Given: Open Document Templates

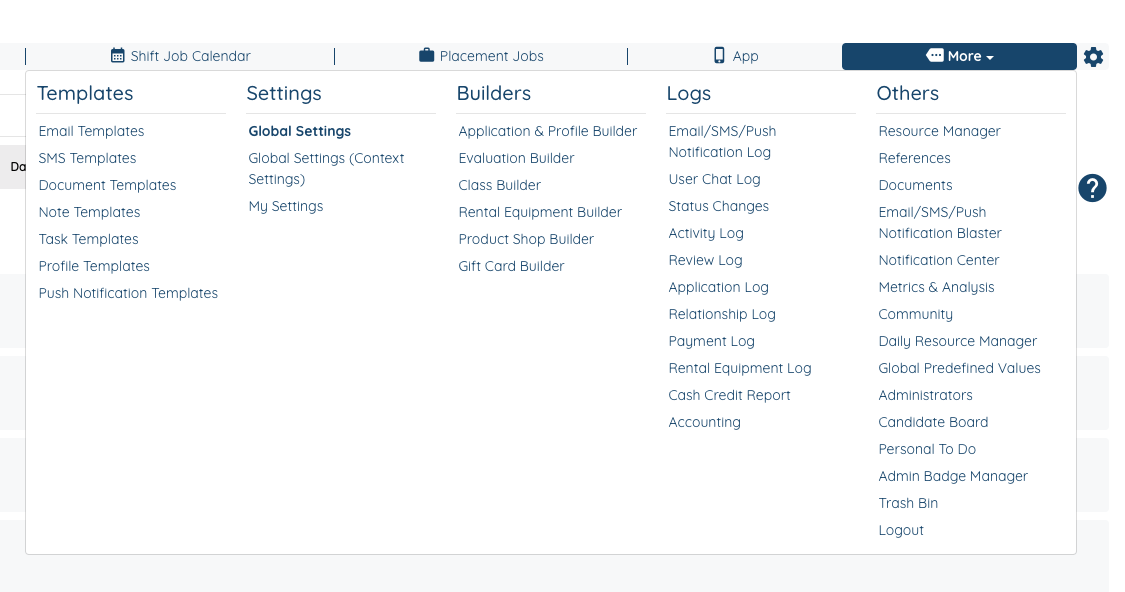Looking at the screenshot, I should point(108,185).
